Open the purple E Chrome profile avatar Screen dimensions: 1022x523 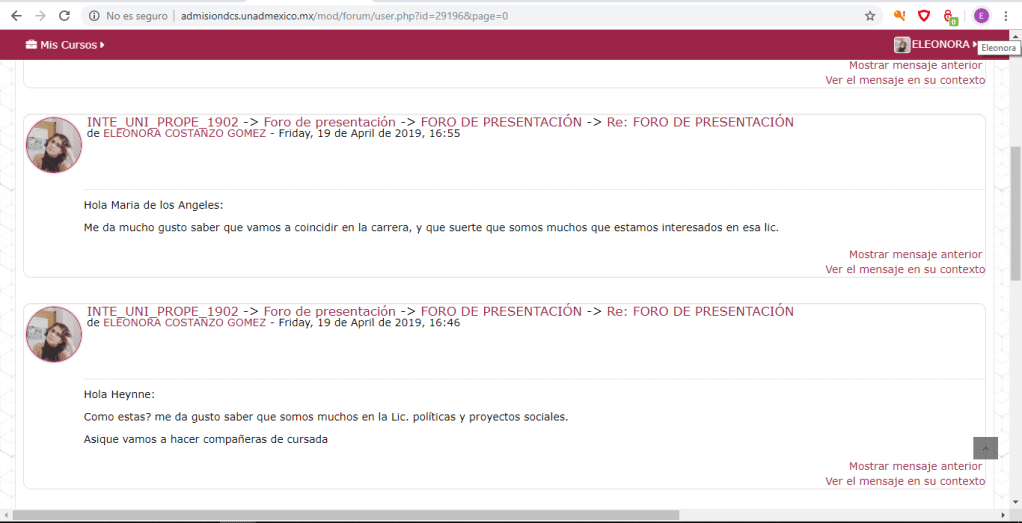981,16
